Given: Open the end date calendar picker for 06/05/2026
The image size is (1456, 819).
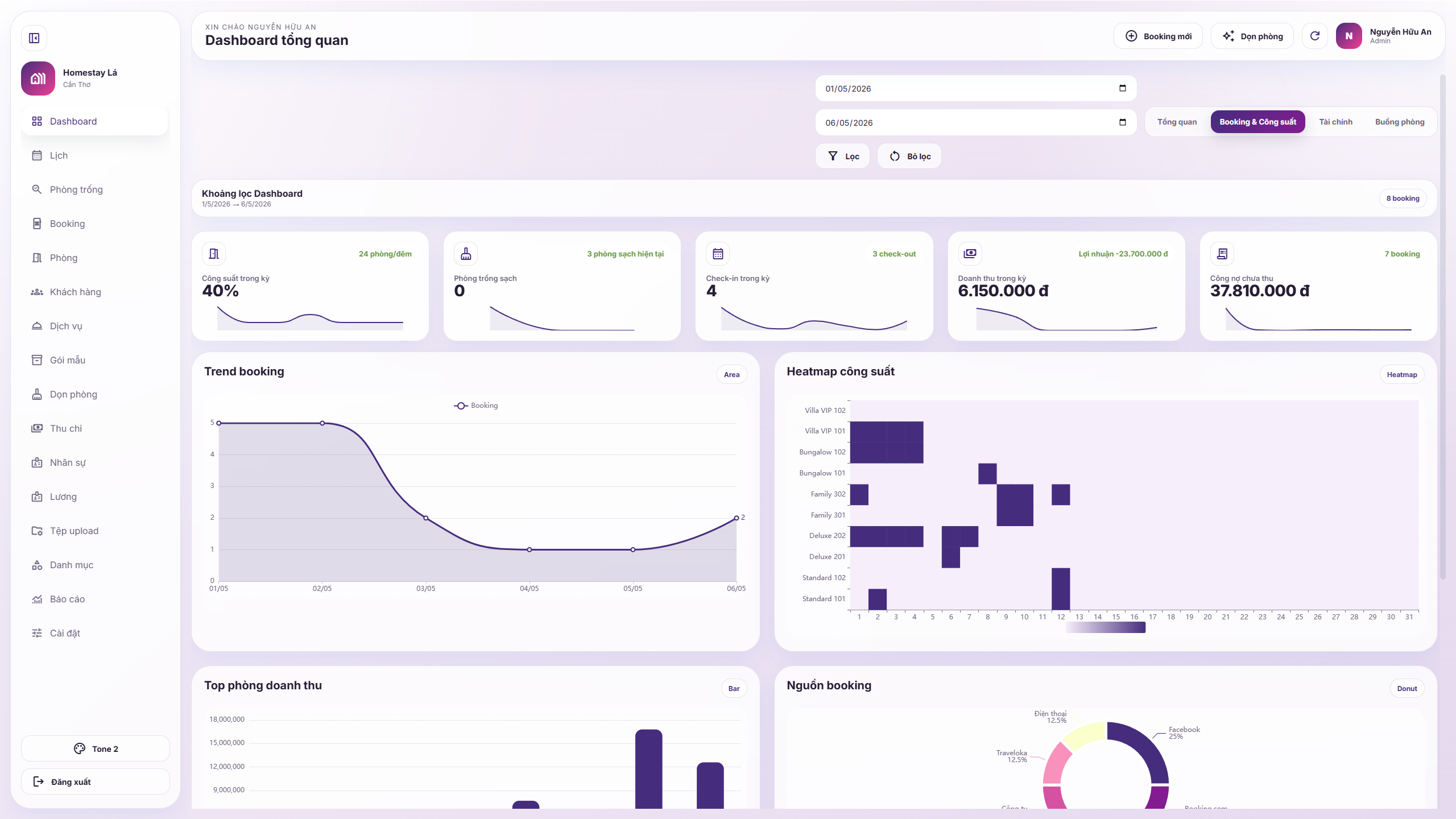Looking at the screenshot, I should tap(1123, 122).
